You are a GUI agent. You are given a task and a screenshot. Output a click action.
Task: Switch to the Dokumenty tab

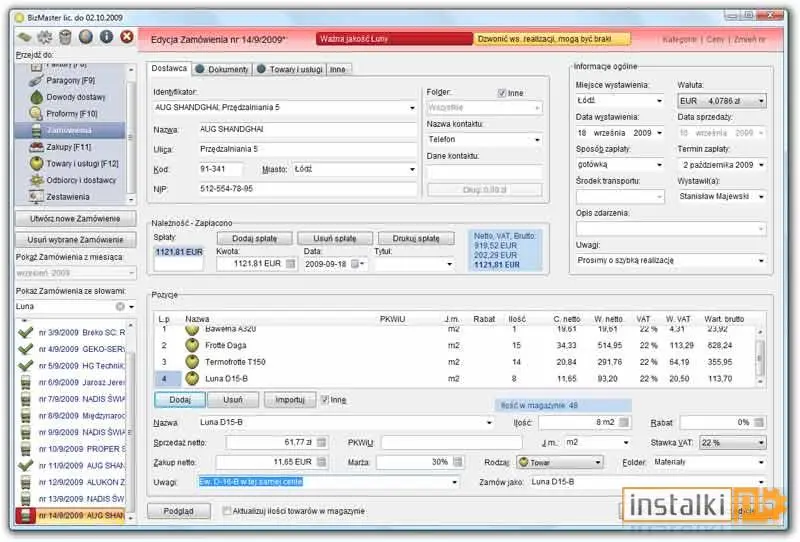[x=222, y=69]
